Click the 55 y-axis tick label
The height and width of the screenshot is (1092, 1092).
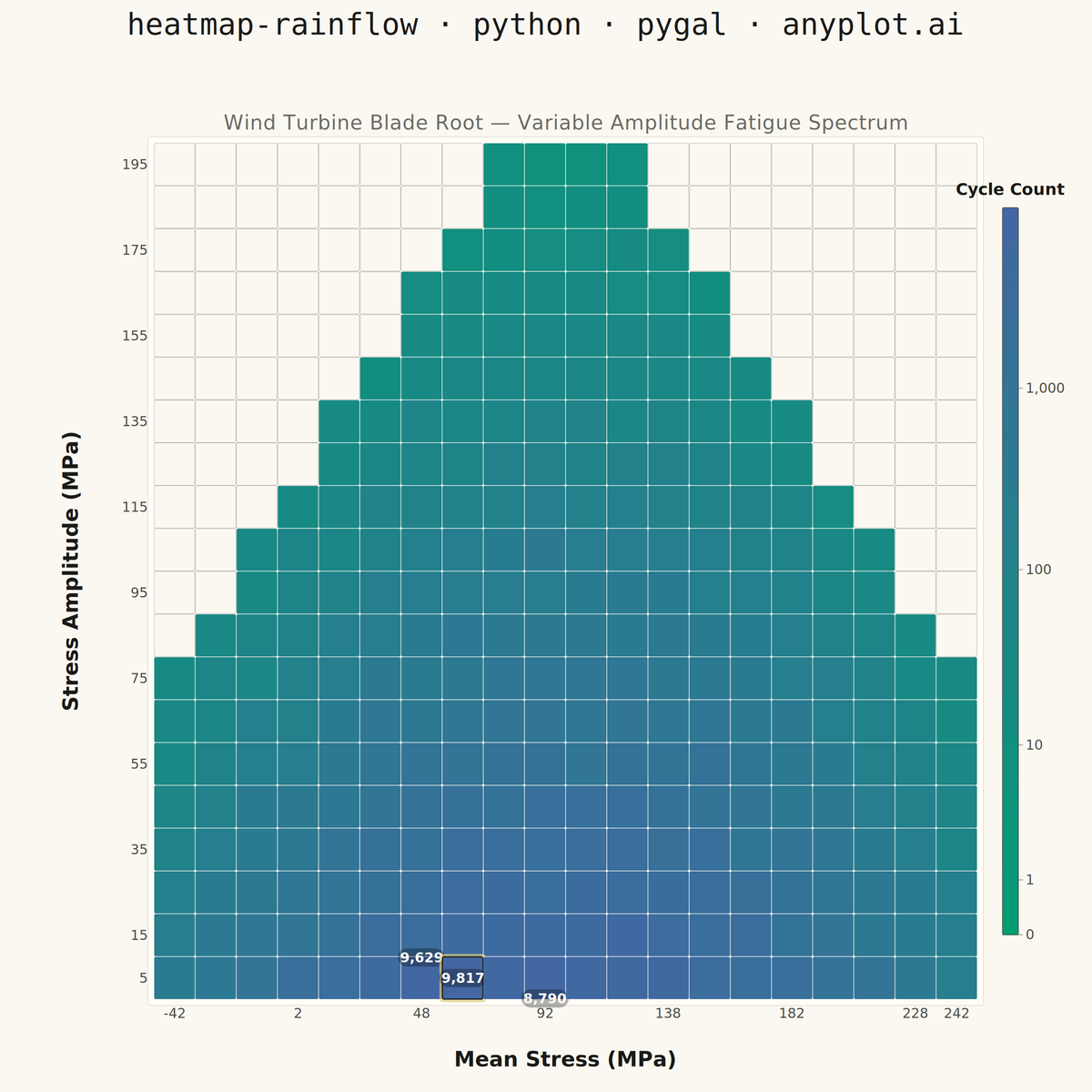coord(140,763)
